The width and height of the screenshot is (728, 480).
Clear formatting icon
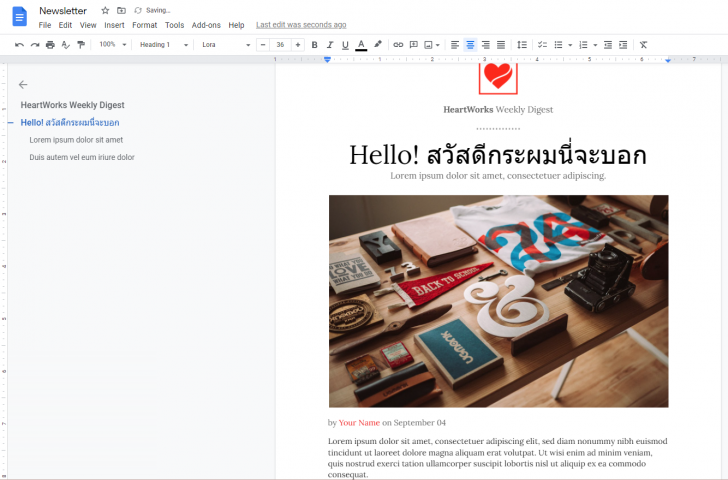[643, 45]
